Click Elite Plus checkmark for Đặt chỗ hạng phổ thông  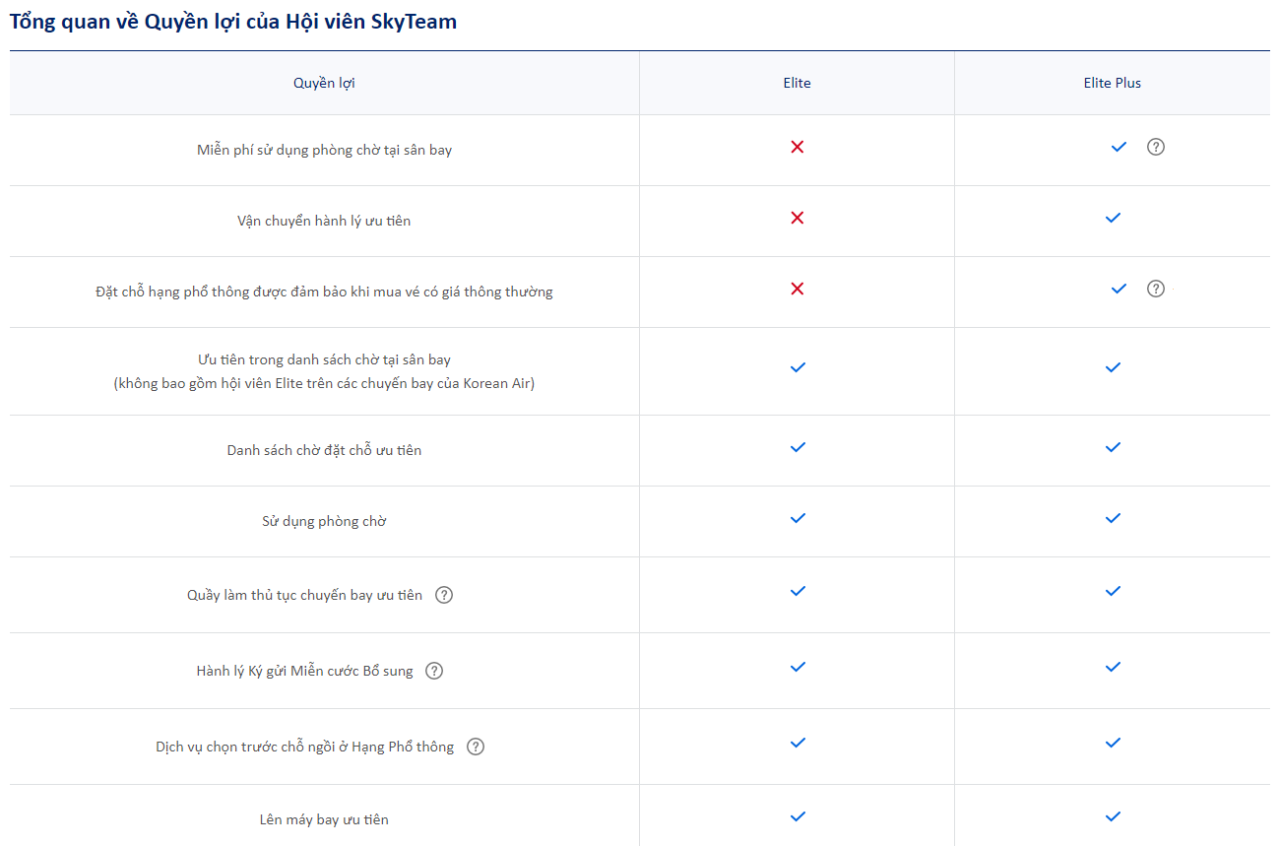coord(1119,289)
